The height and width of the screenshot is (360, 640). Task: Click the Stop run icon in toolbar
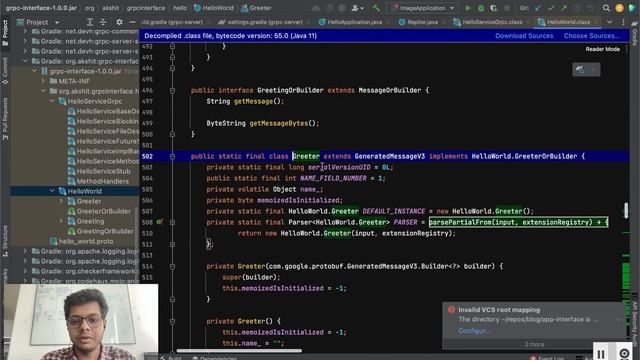tap(507, 8)
